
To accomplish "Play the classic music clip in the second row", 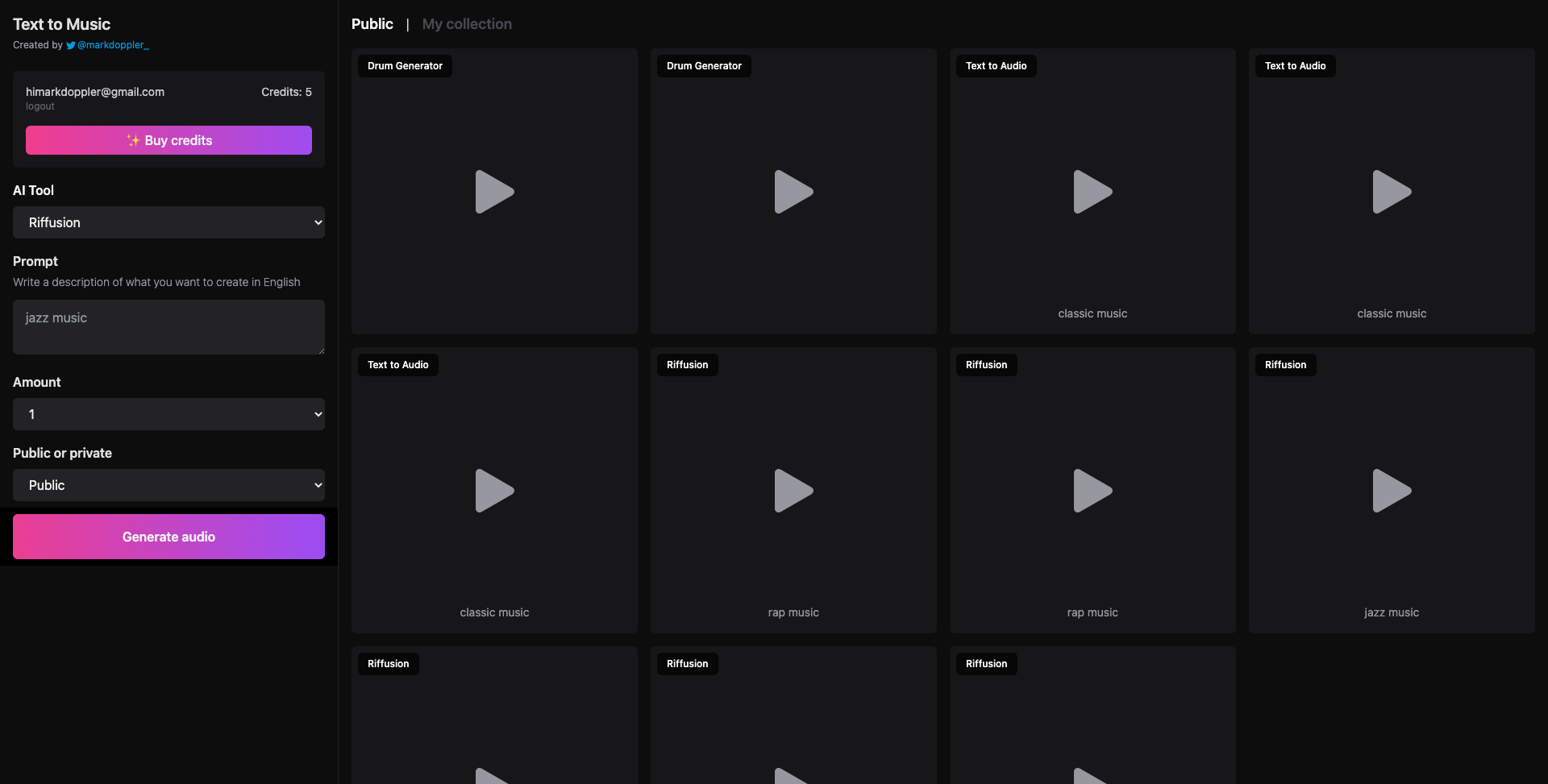I will (493, 490).
